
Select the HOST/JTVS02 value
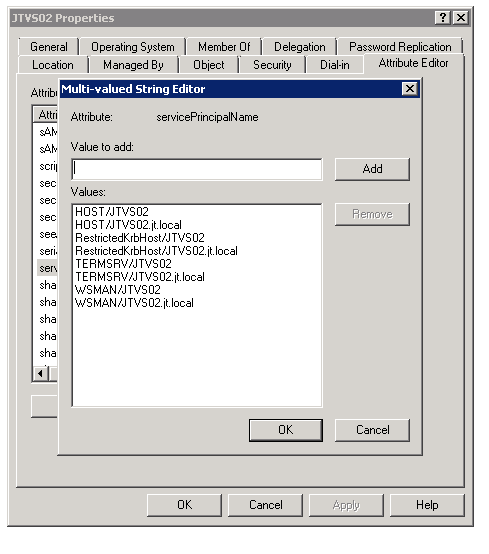point(112,212)
